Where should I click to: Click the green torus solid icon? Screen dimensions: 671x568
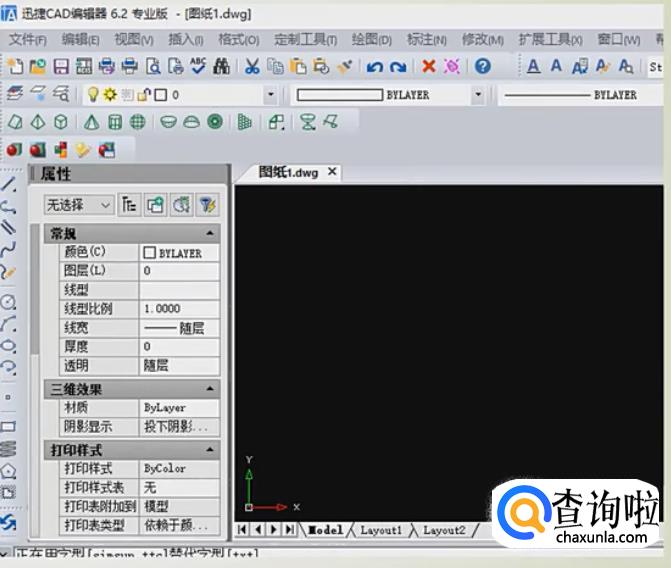click(x=215, y=122)
